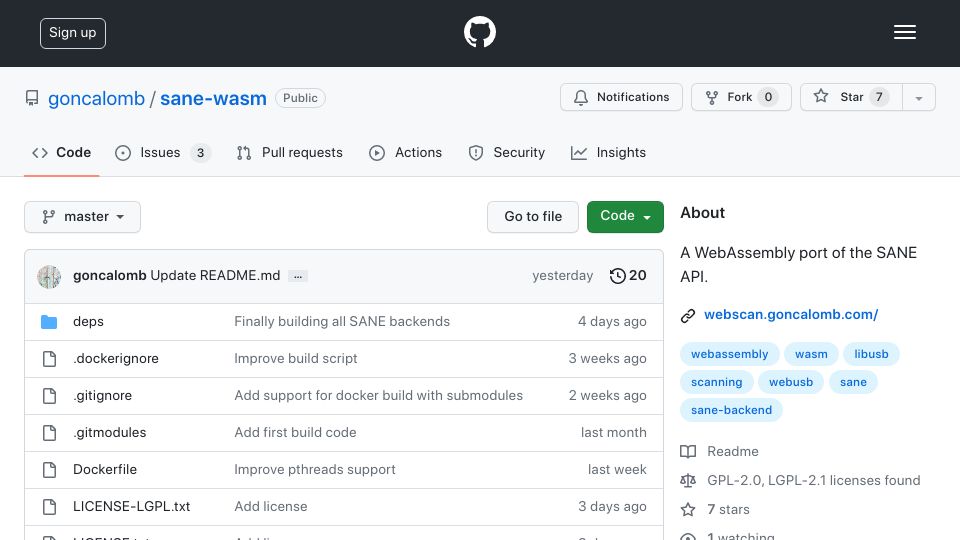Viewport: 960px width, 540px height.
Task: Click the star icon next to 7 stars
Action: [688, 509]
